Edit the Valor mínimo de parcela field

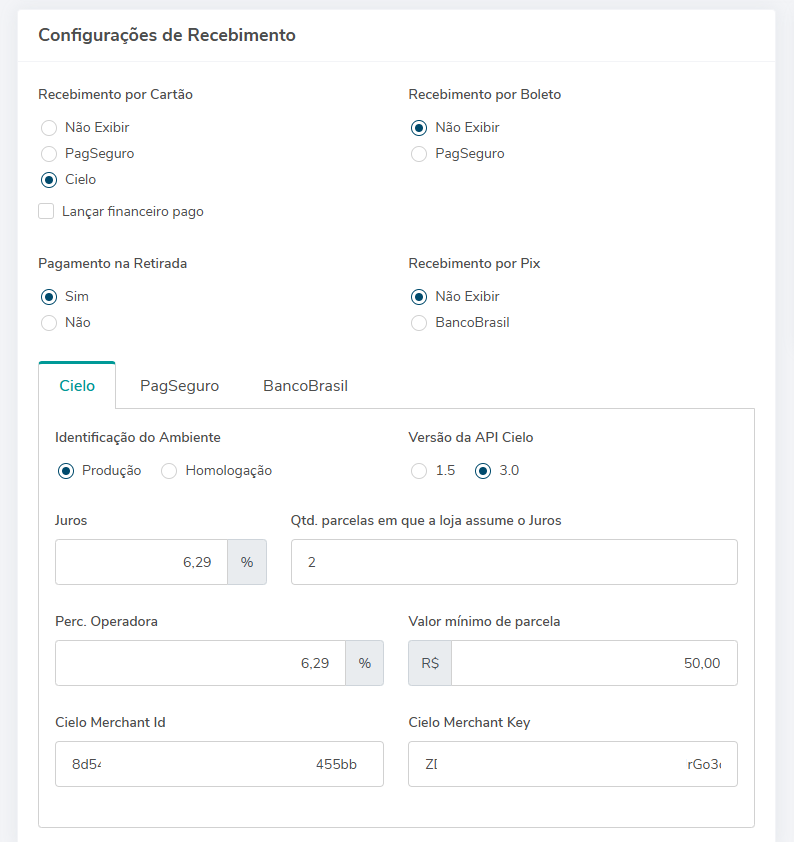594,663
